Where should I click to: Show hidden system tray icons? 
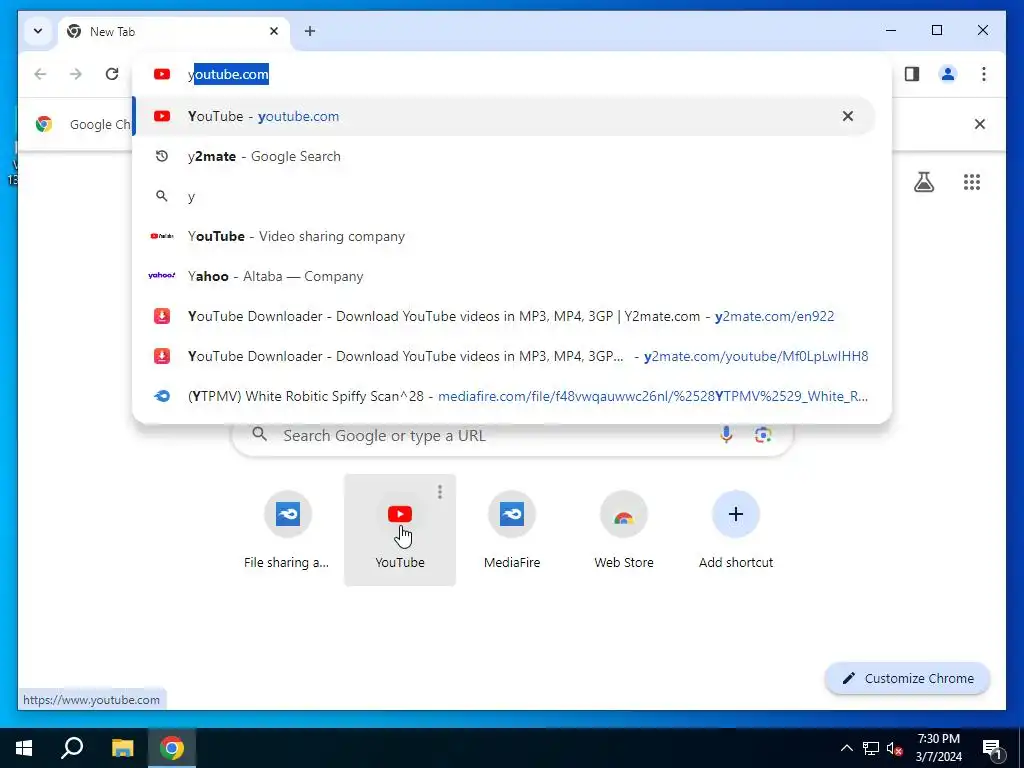point(846,748)
